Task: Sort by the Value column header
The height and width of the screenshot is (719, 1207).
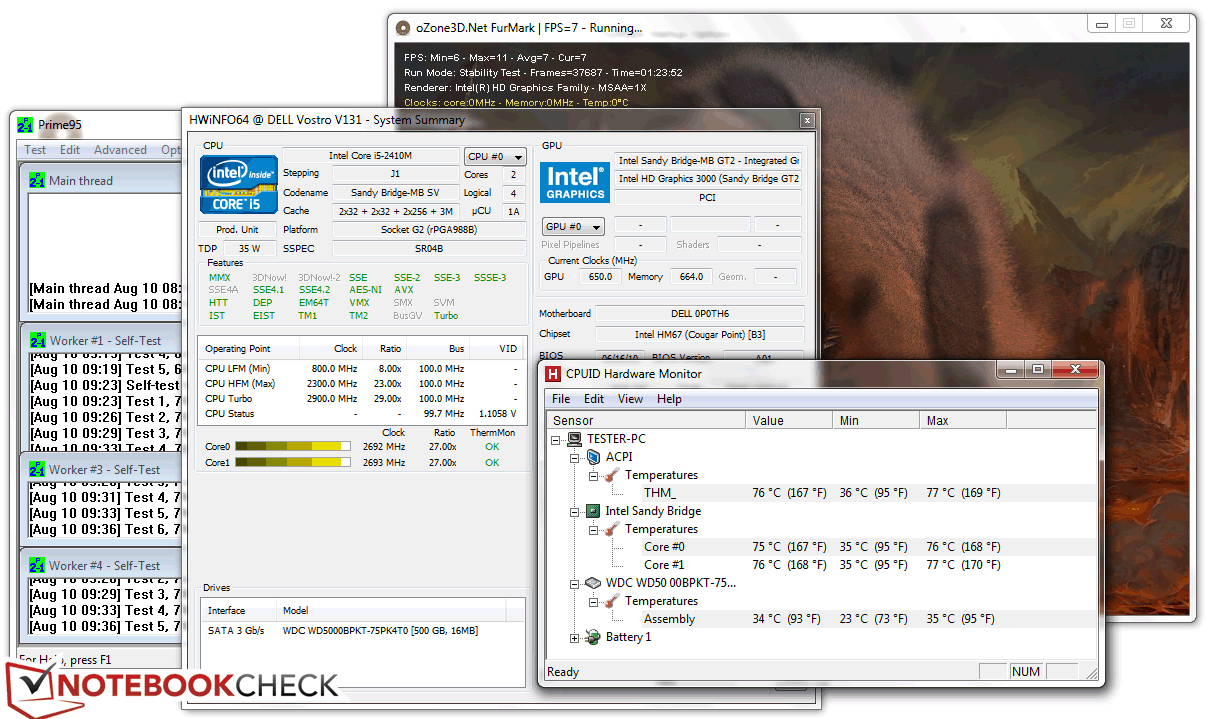Action: pyautogui.click(x=789, y=420)
